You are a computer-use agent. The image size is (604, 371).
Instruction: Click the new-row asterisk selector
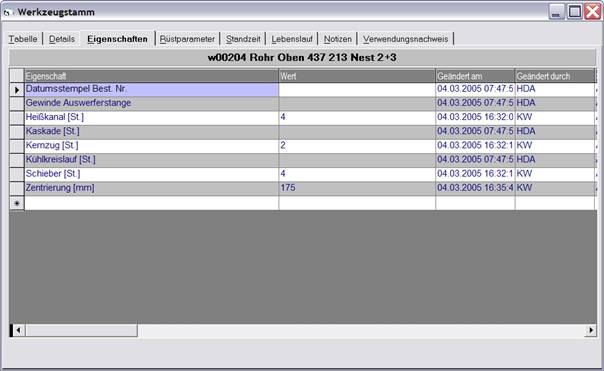tap(17, 203)
